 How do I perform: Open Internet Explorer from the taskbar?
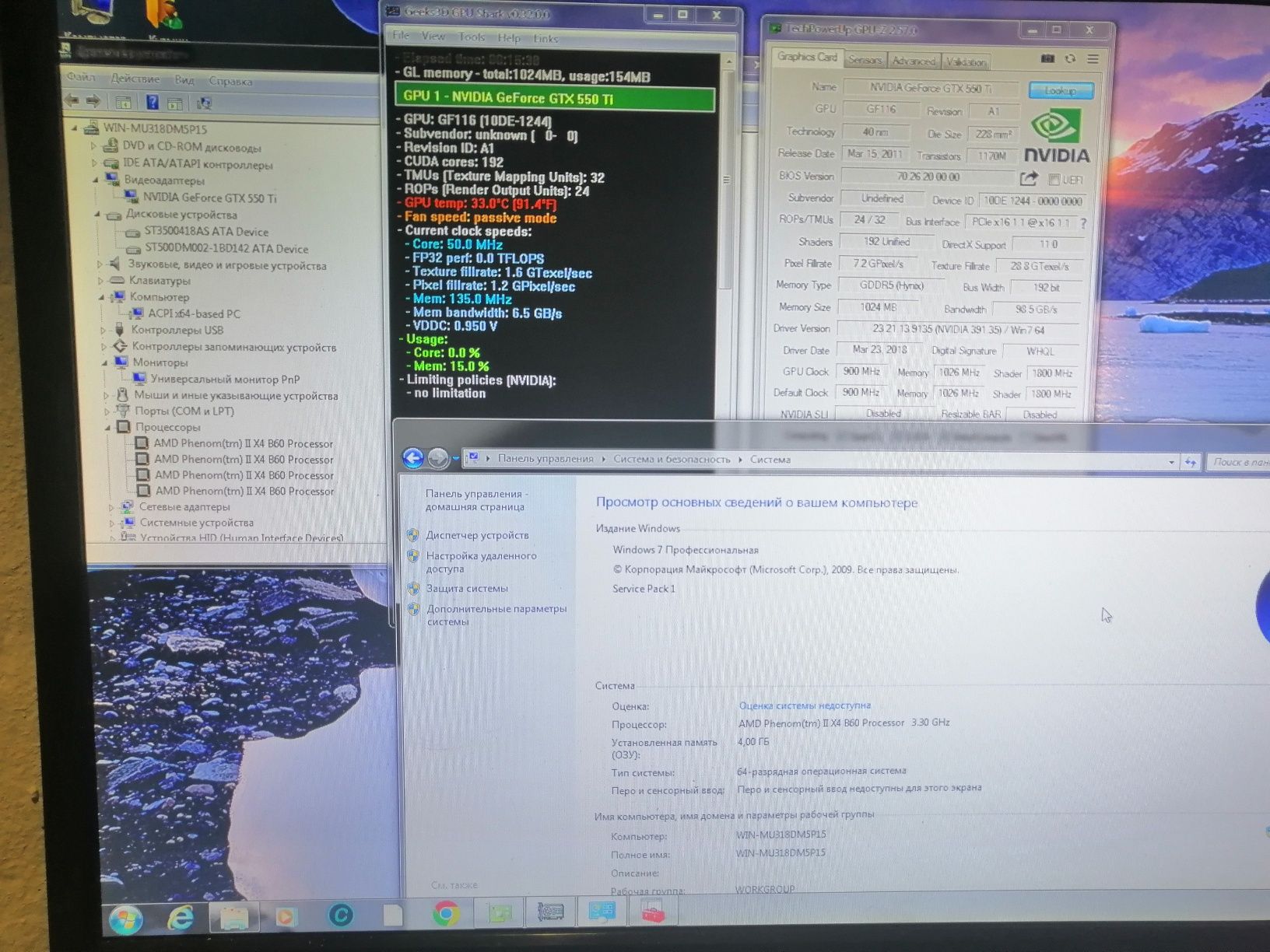(181, 919)
